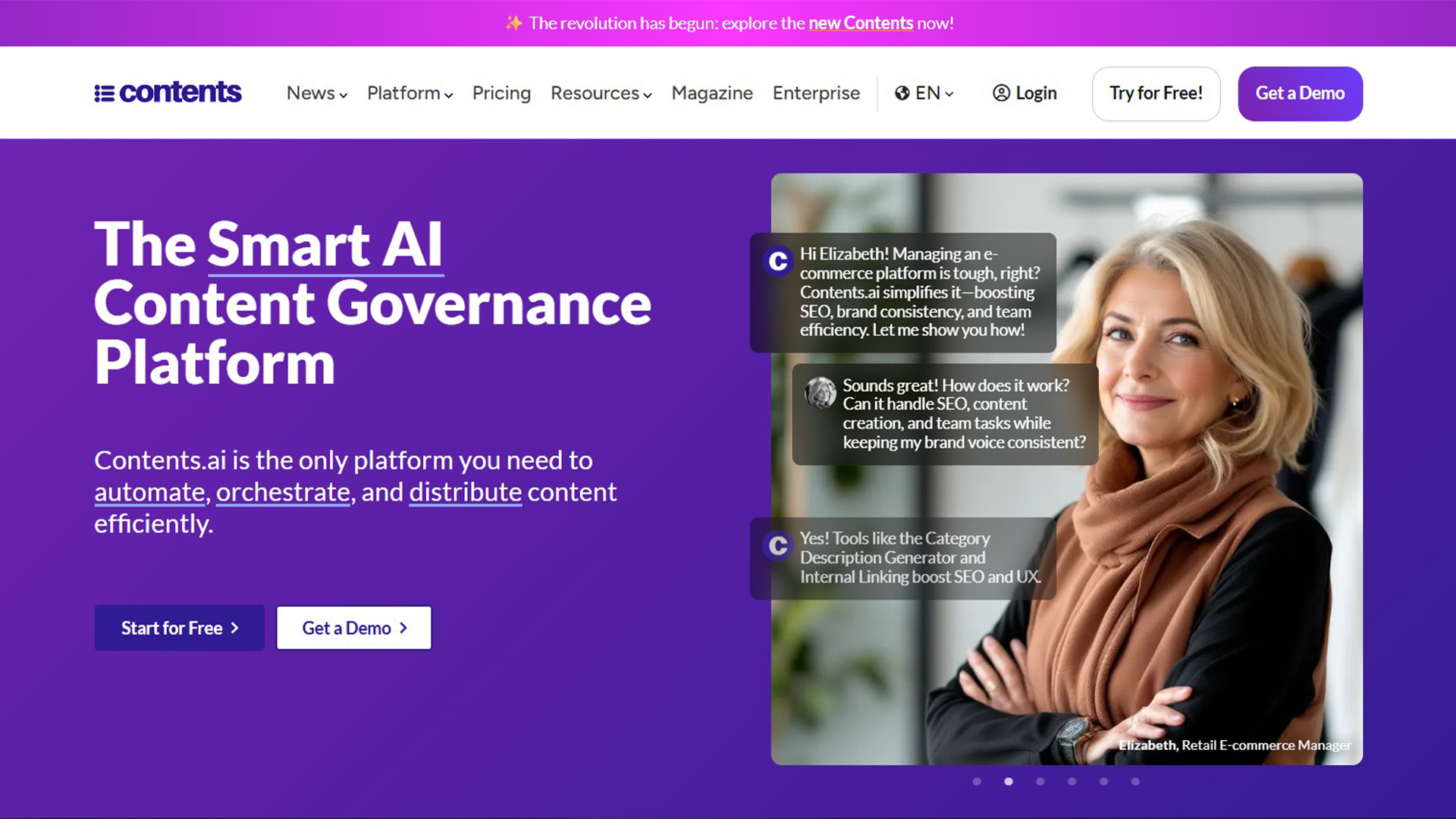Click the arrow icon in the Start for Free button
1456x819 pixels.
[x=235, y=628]
